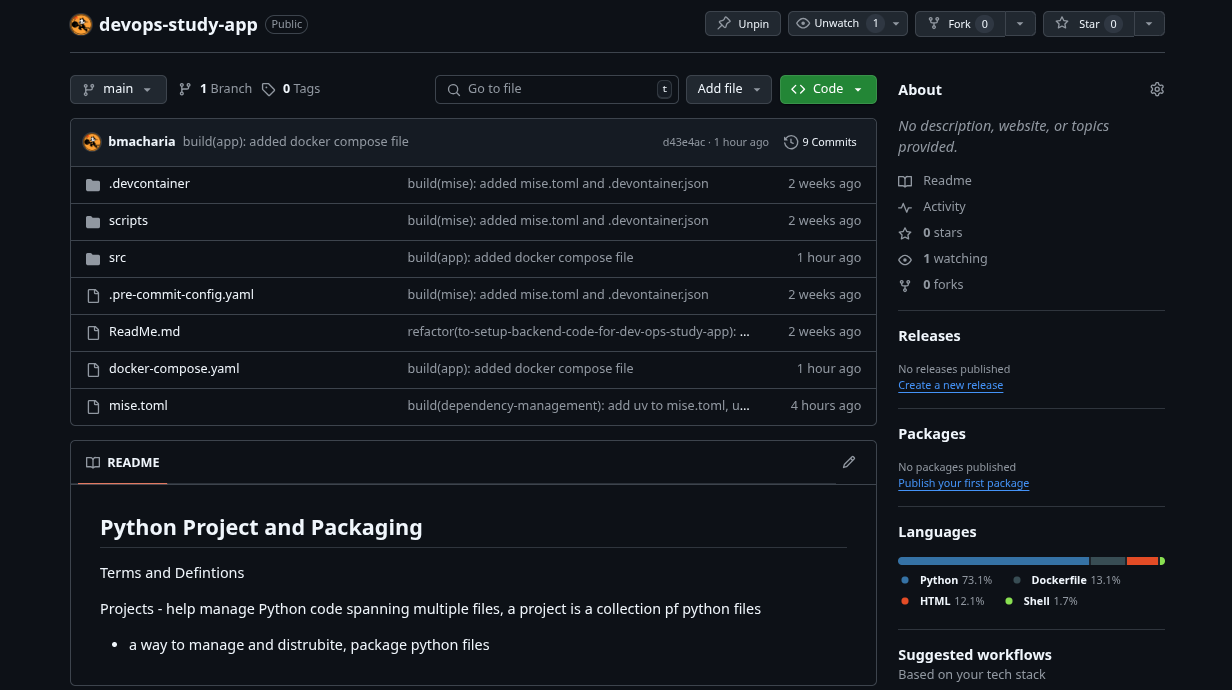This screenshot has height=690, width=1232.
Task: Open the 9 Commits history
Action: pyautogui.click(x=820, y=142)
